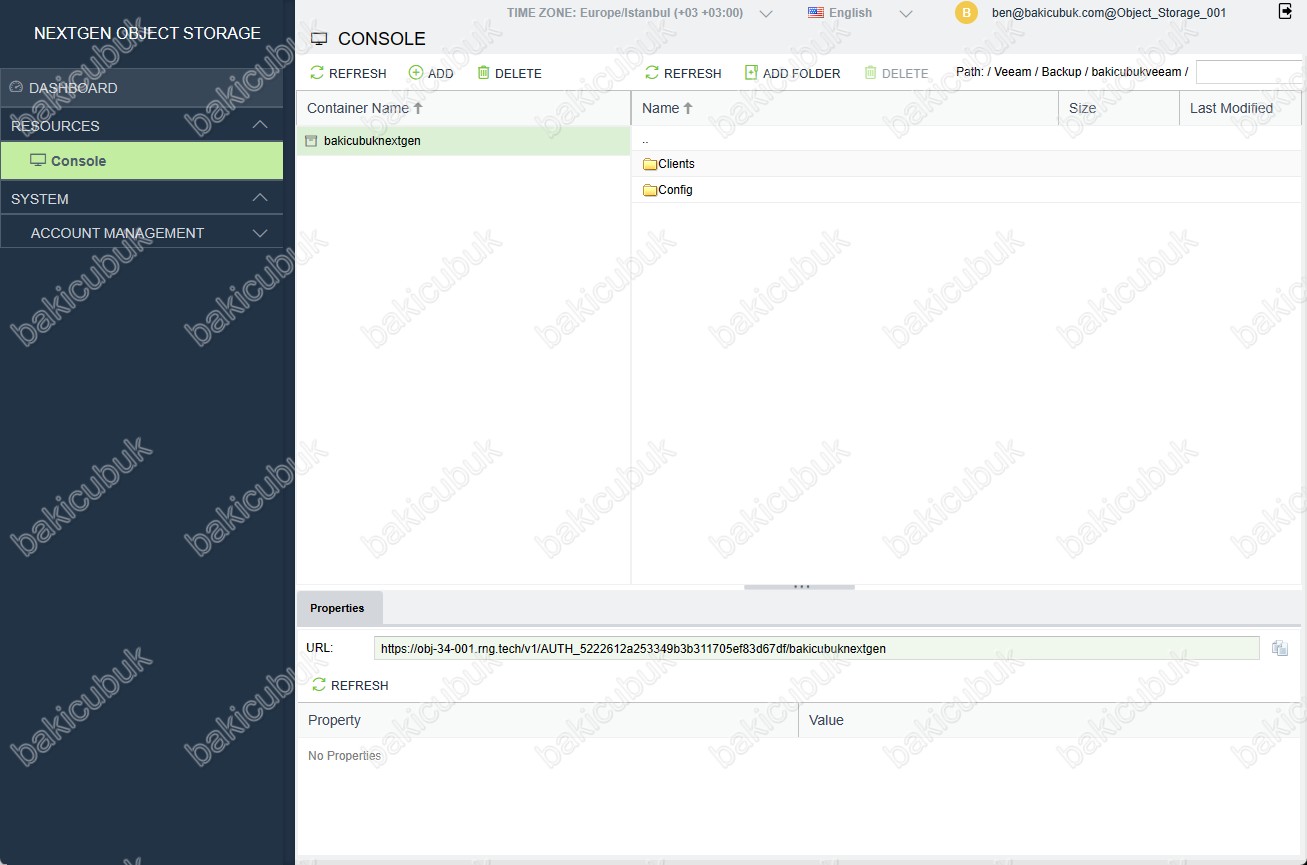
Task: Click the bakicubuknextgen container archive icon
Action: pos(311,141)
